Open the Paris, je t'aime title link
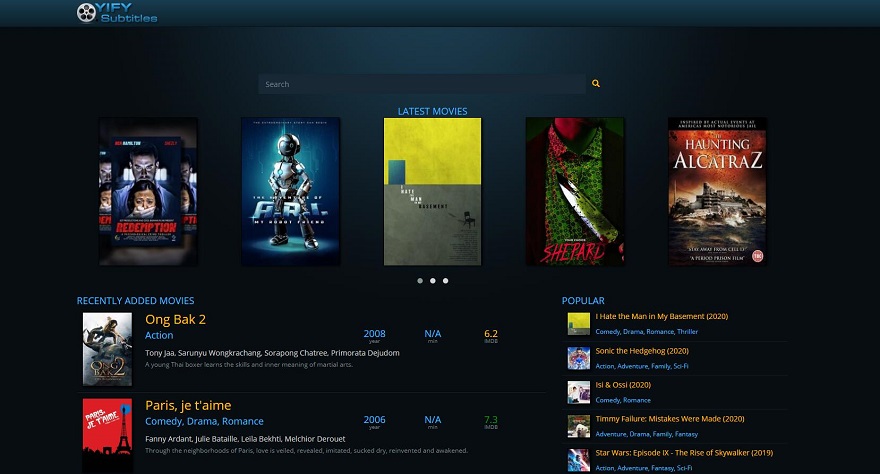 click(x=188, y=405)
